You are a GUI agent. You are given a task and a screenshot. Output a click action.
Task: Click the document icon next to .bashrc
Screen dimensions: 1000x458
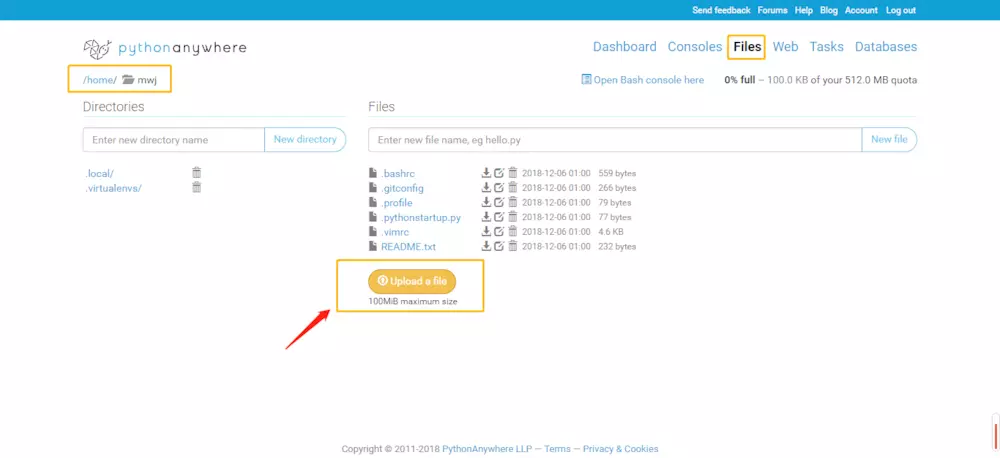pyautogui.click(x=373, y=173)
